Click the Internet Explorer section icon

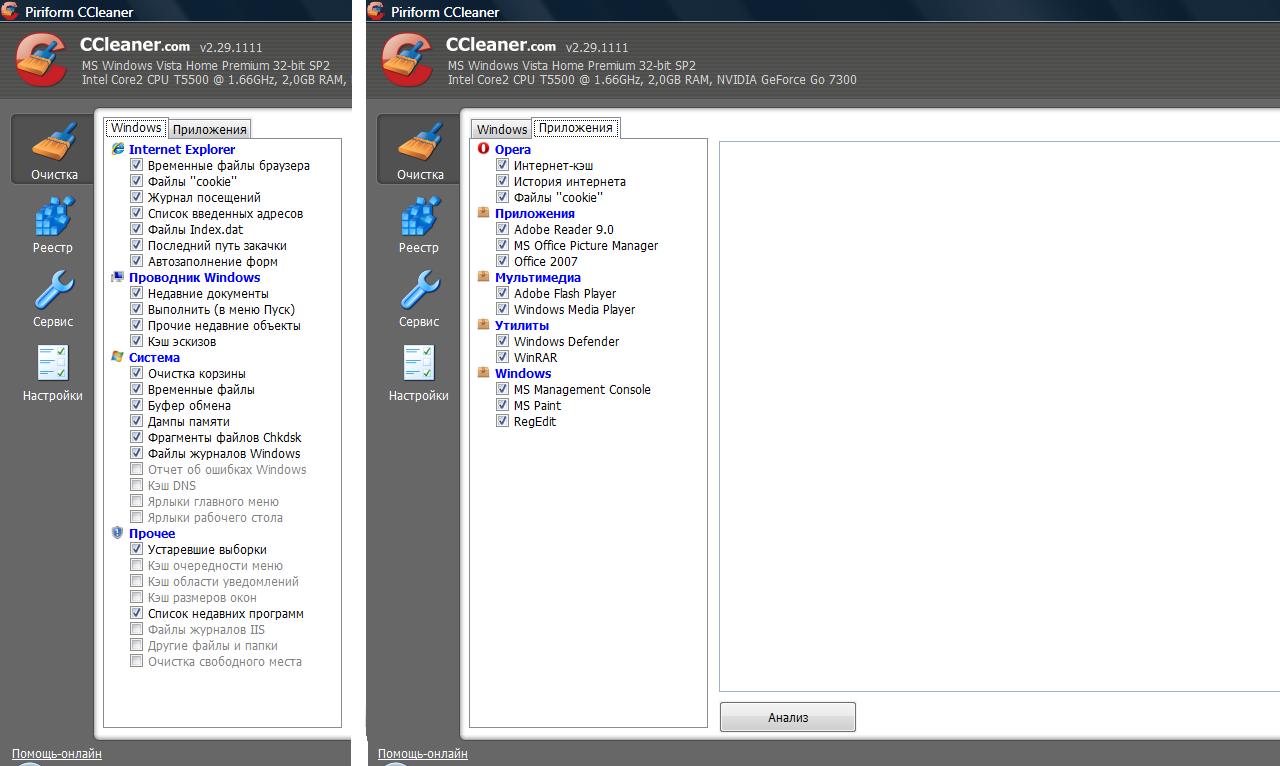coord(118,149)
